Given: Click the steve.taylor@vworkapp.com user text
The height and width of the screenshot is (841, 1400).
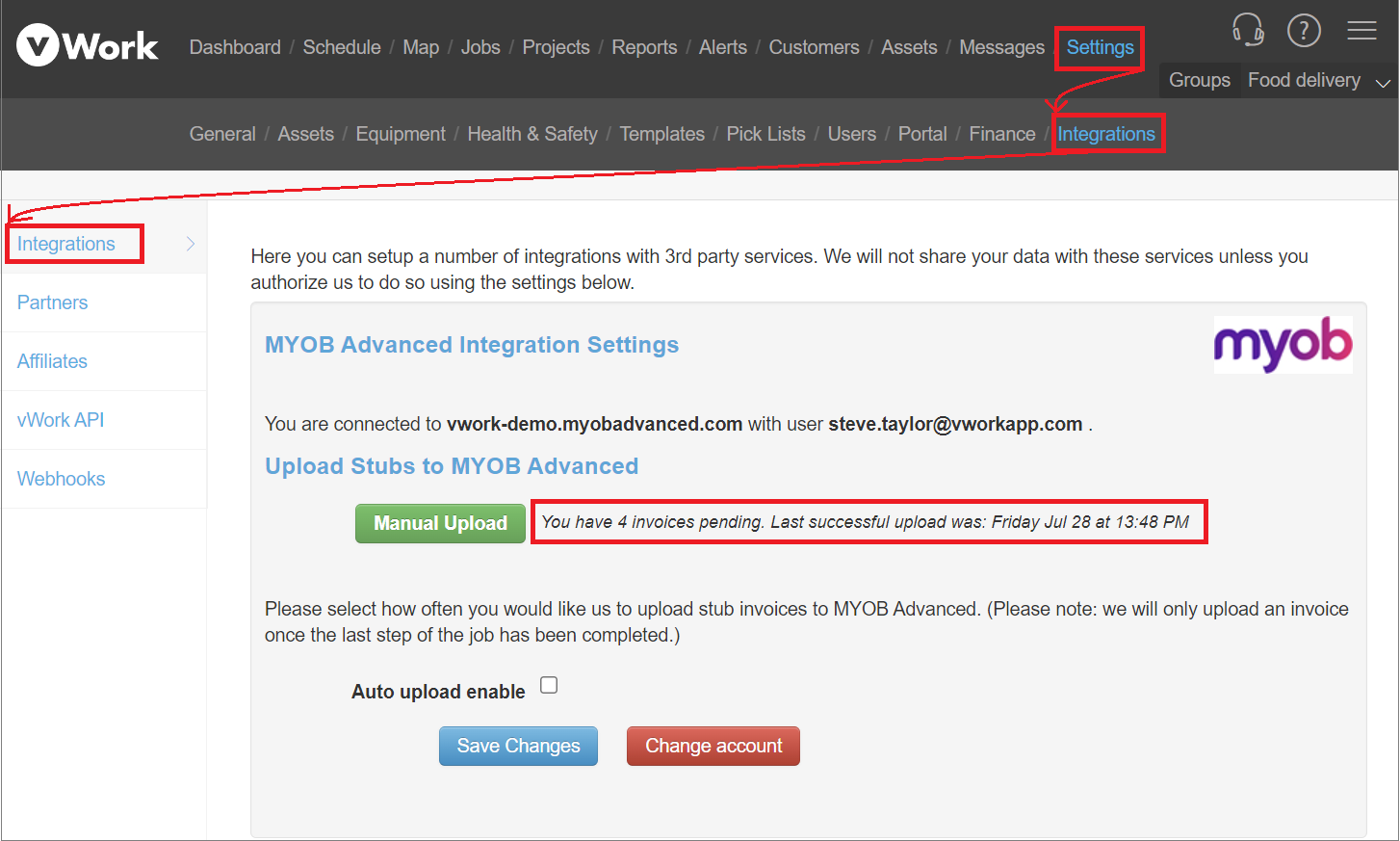Looking at the screenshot, I should click(x=955, y=424).
